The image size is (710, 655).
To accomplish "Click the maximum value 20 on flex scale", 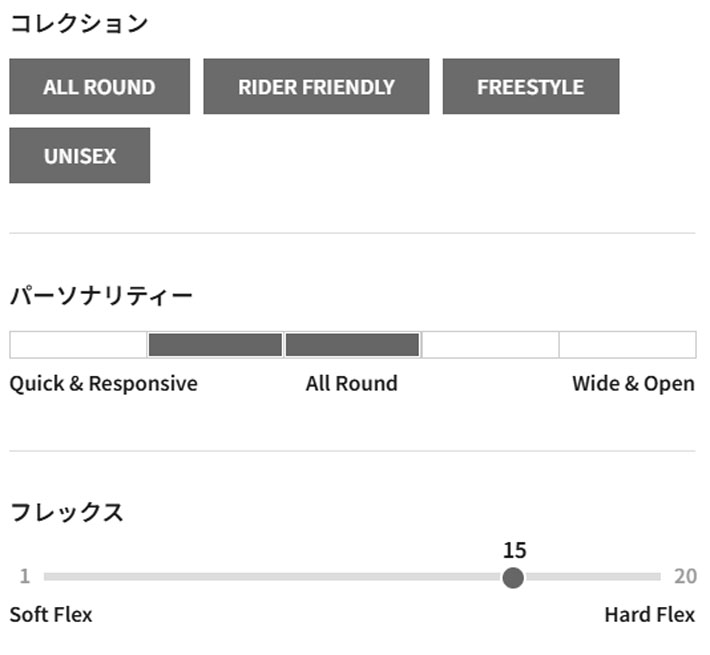I will tap(685, 577).
